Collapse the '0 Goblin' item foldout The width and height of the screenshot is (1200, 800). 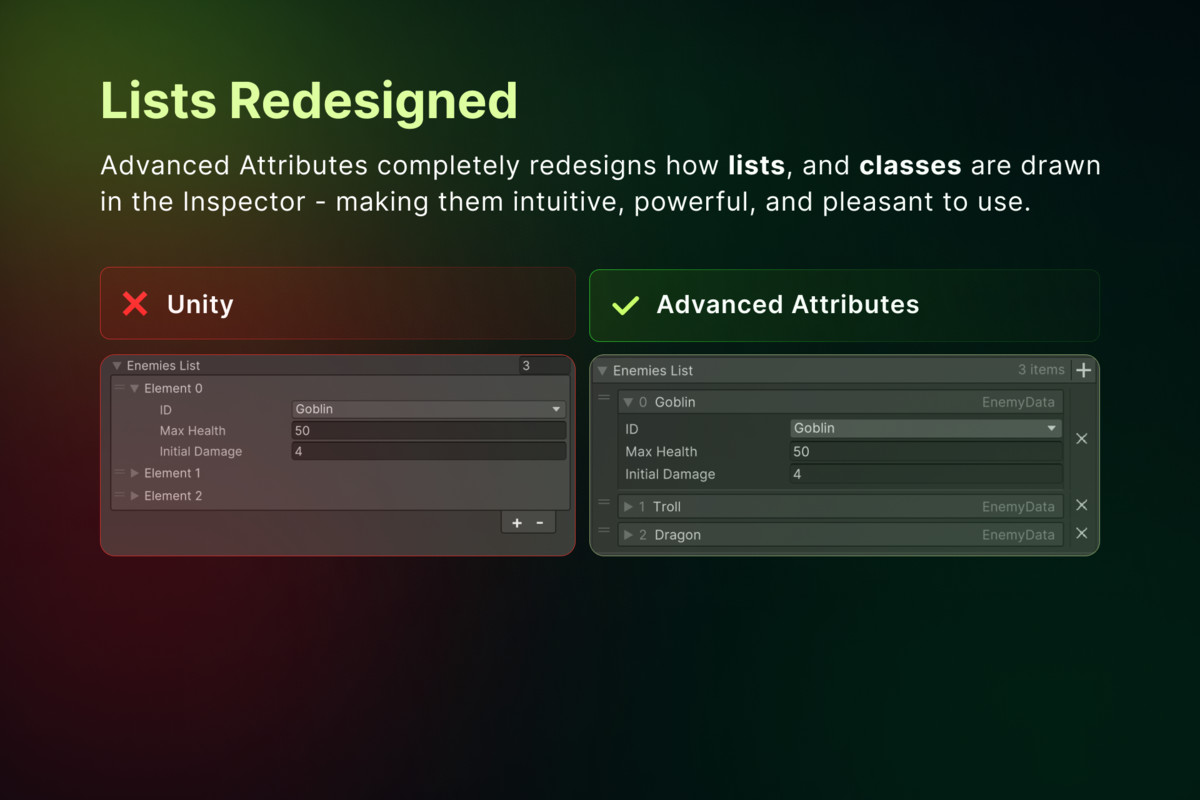coord(628,402)
